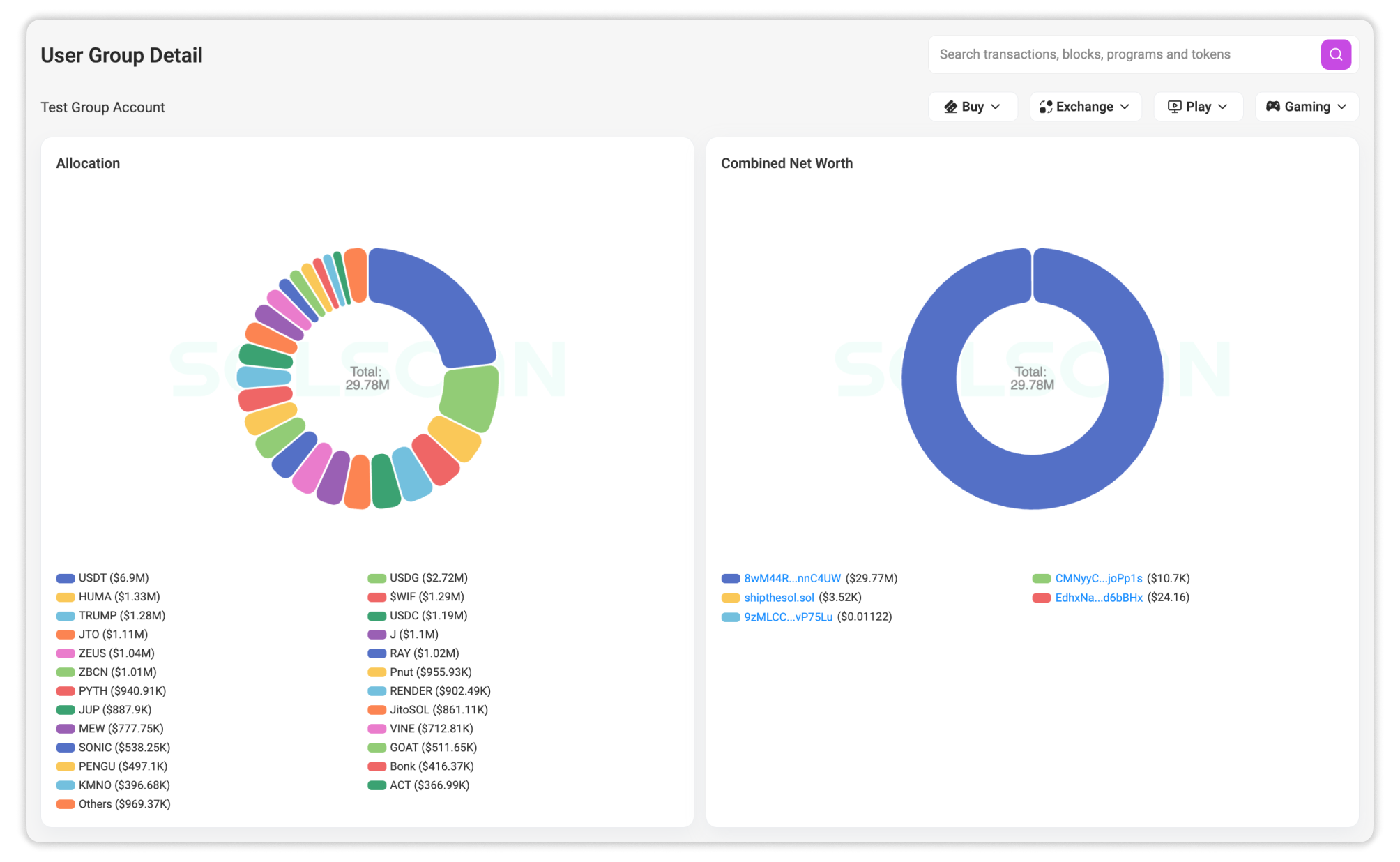Viewport: 1400px width, 862px height.
Task: Toggle Others legend item
Action: pyautogui.click(x=123, y=804)
